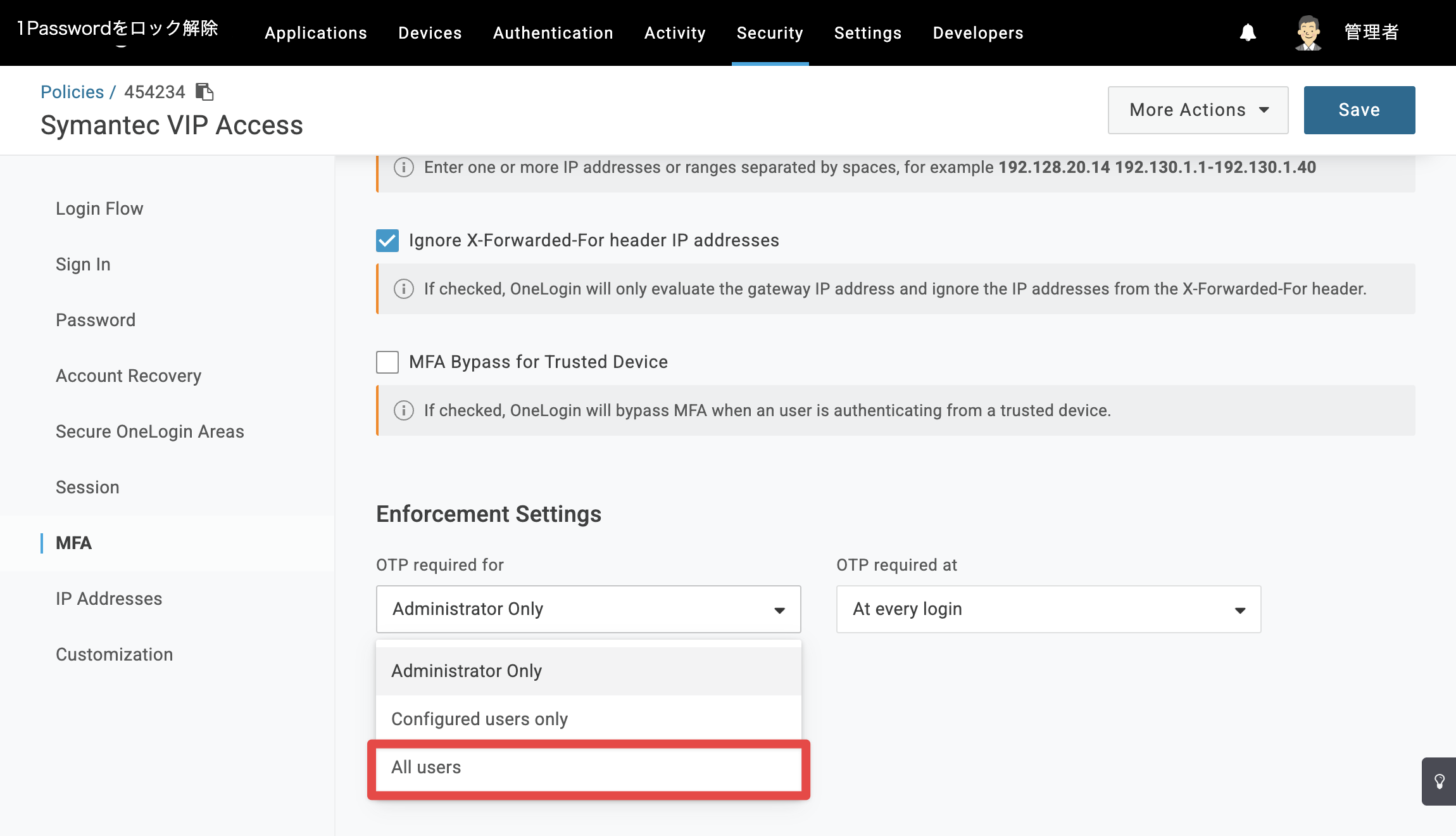Click the info icon beside IP address example
This screenshot has height=836, width=1456.
[x=404, y=167]
